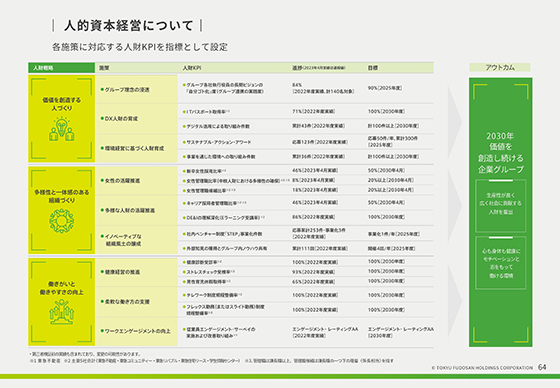This screenshot has height=388, width=560.
Task: Select the 応募123件 progress value
Action: pos(320,142)
